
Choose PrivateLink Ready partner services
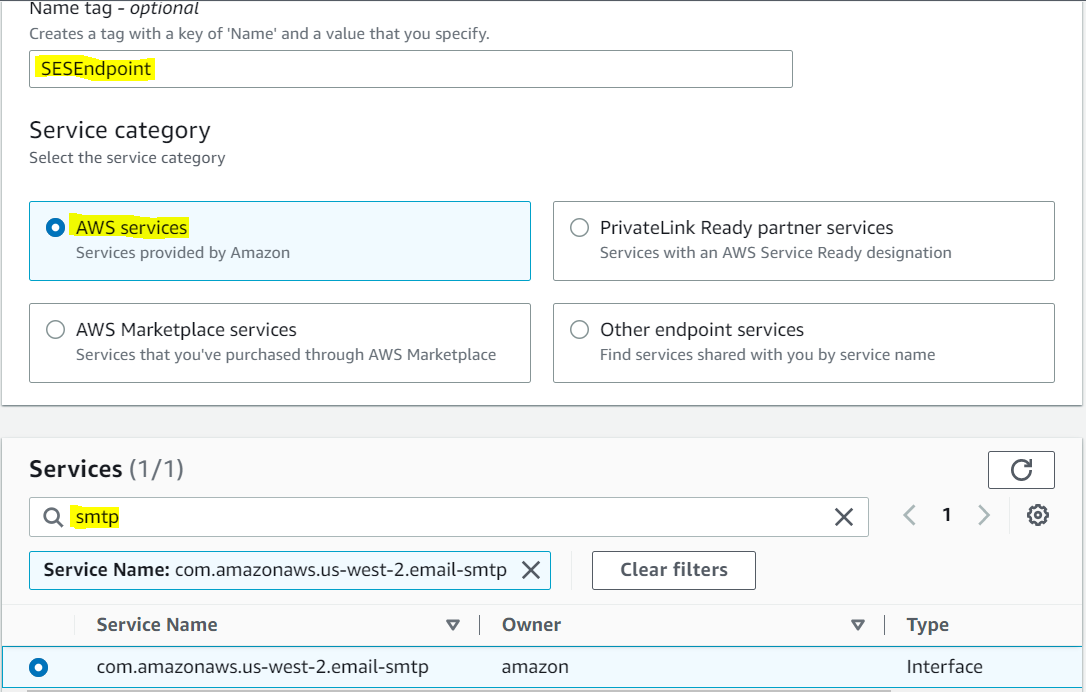pyautogui.click(x=580, y=228)
